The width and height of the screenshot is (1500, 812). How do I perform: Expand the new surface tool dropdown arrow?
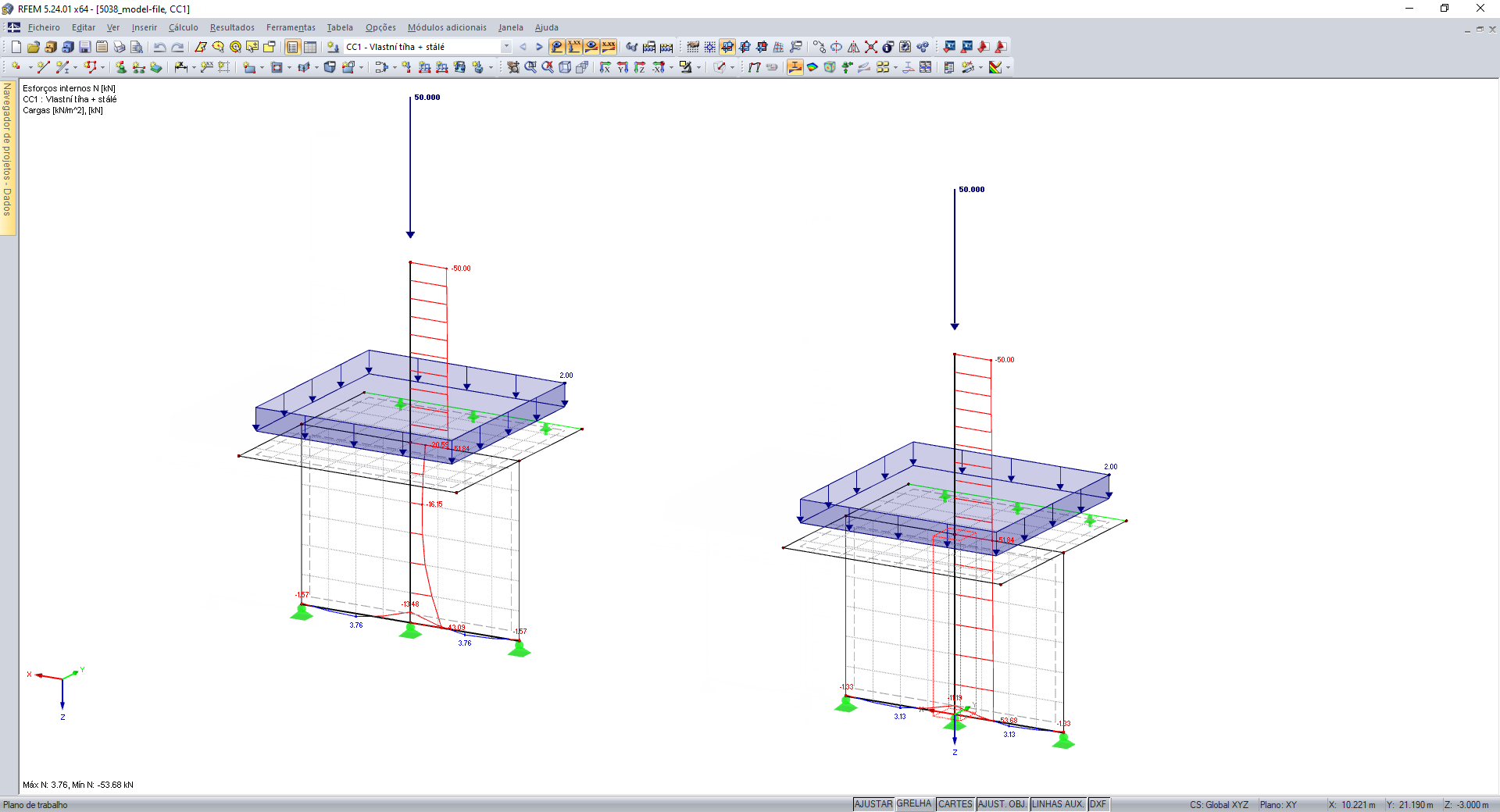tap(262, 67)
